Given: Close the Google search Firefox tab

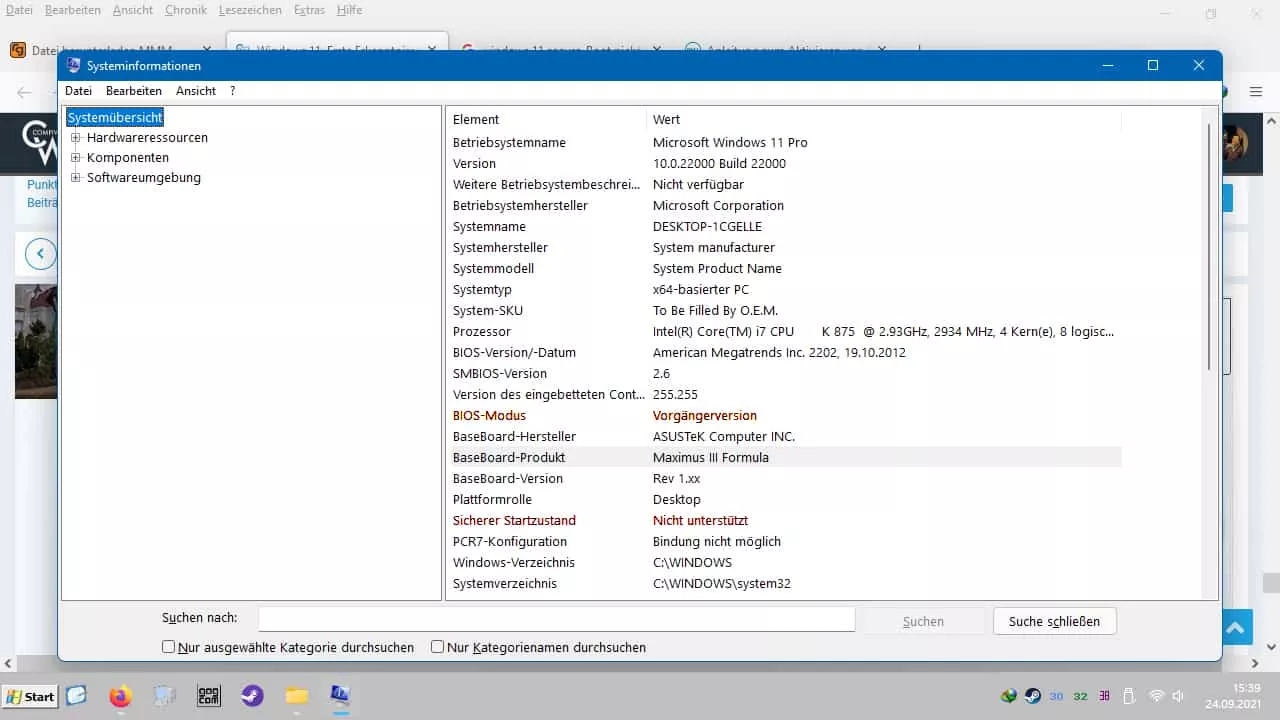Looking at the screenshot, I should [658, 48].
